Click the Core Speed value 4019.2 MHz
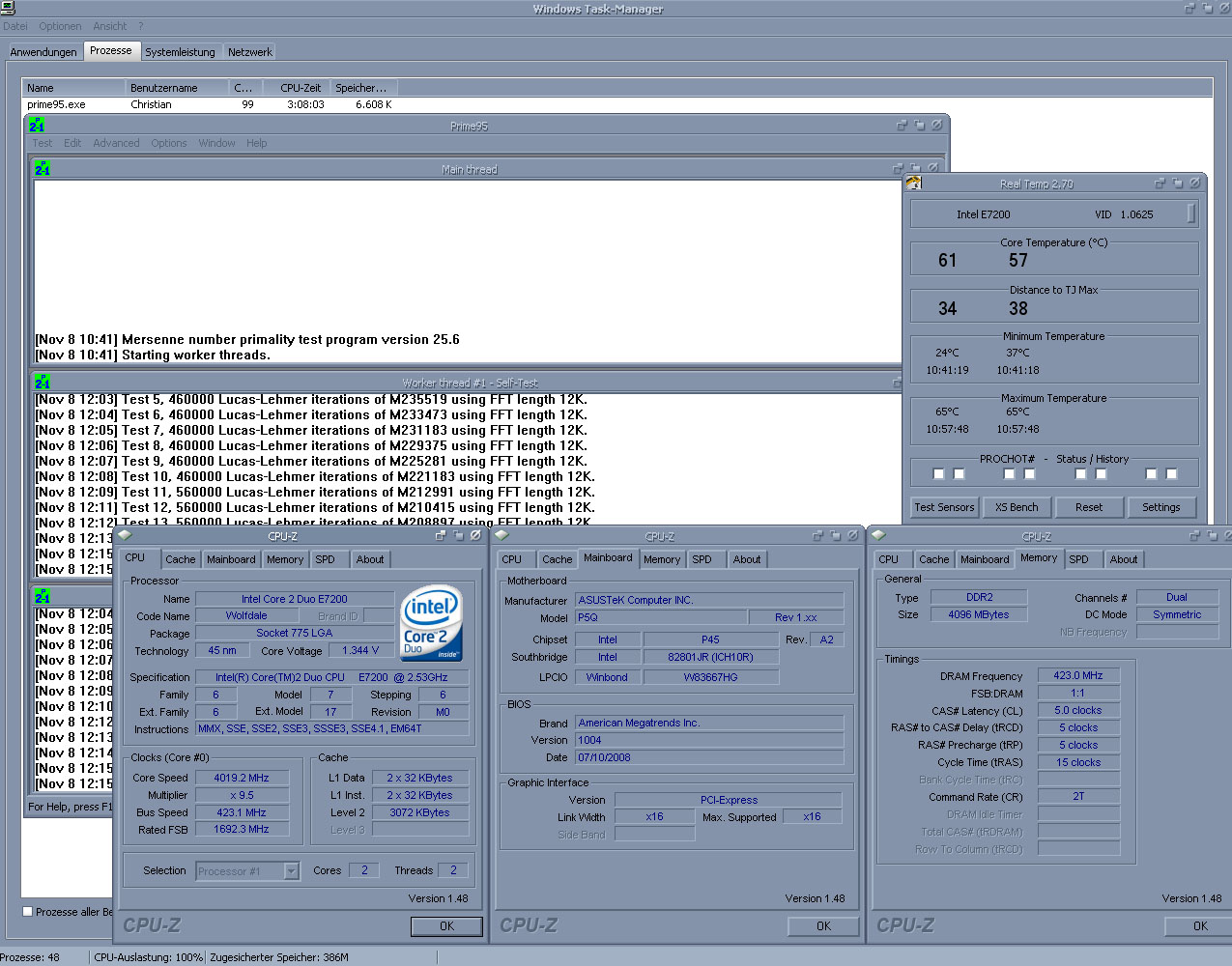Image resolution: width=1232 pixels, height=966 pixels. tap(242, 778)
